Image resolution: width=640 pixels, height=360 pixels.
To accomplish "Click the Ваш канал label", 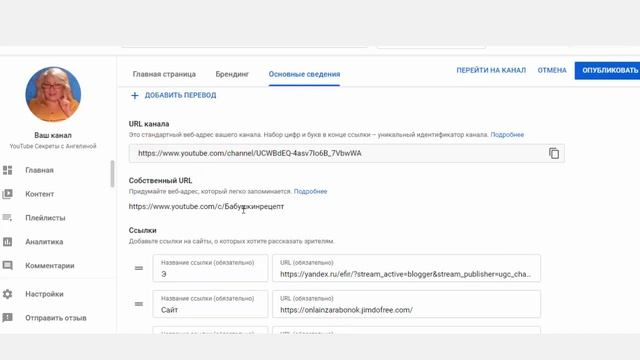I will coord(53,135).
